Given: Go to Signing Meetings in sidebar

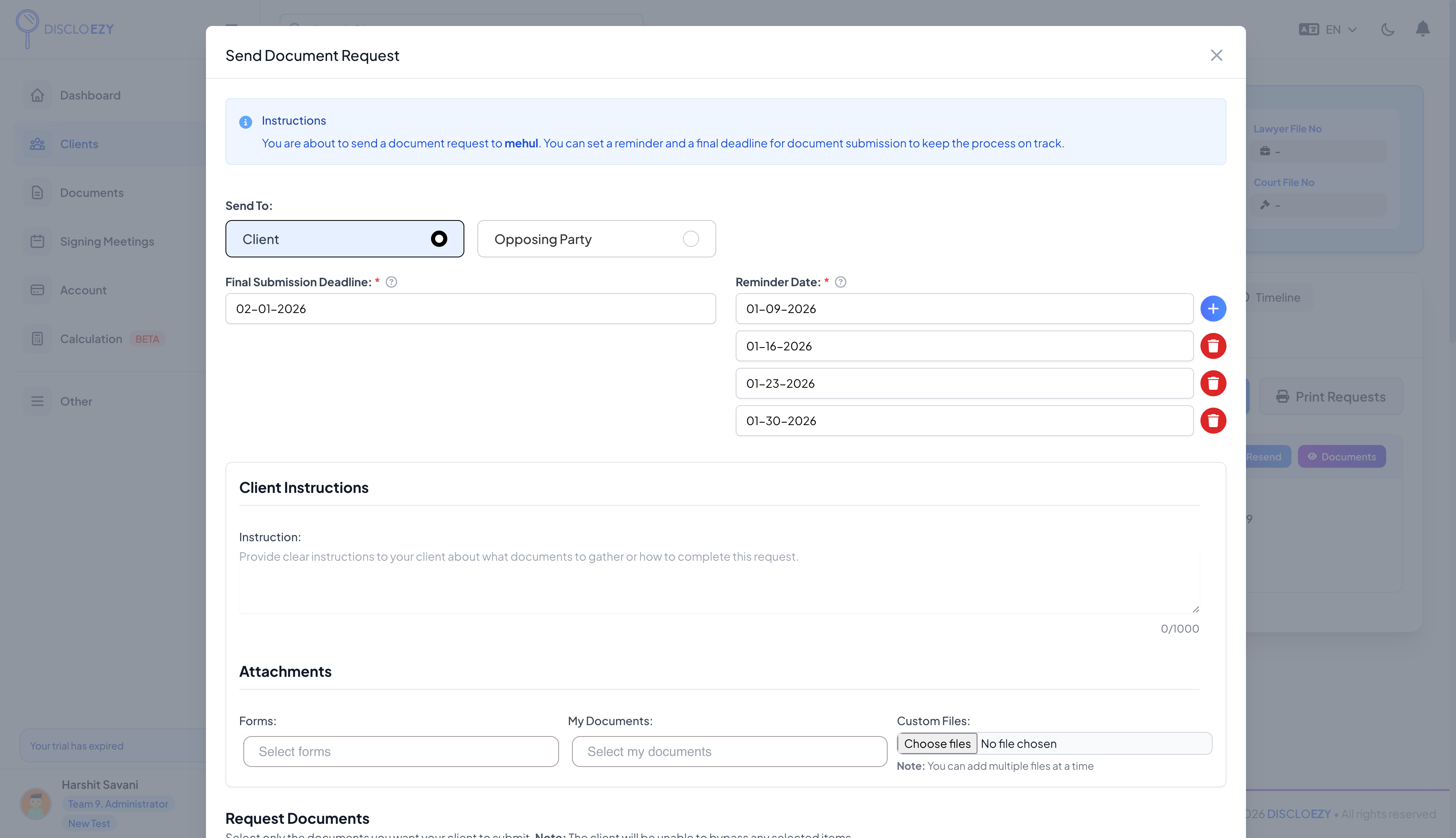Looking at the screenshot, I should (106, 242).
